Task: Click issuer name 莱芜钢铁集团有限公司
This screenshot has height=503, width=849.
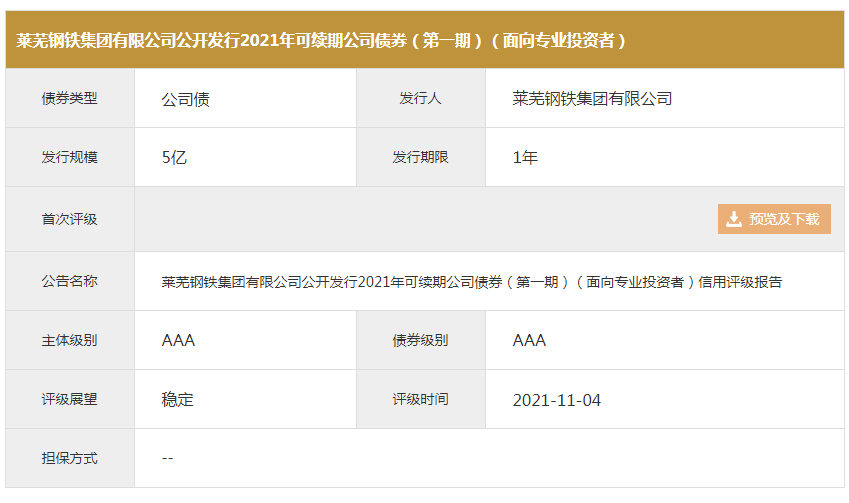Action: point(592,99)
